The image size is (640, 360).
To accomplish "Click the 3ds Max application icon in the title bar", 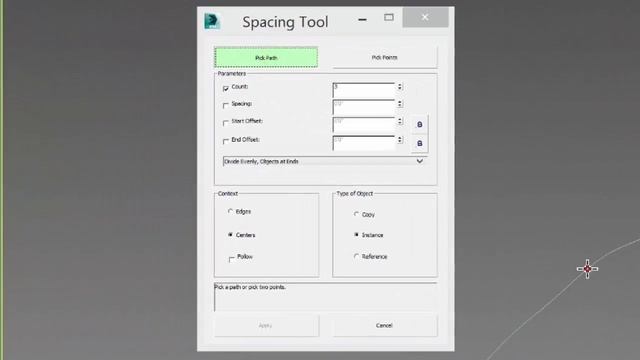I will tap(212, 21).
